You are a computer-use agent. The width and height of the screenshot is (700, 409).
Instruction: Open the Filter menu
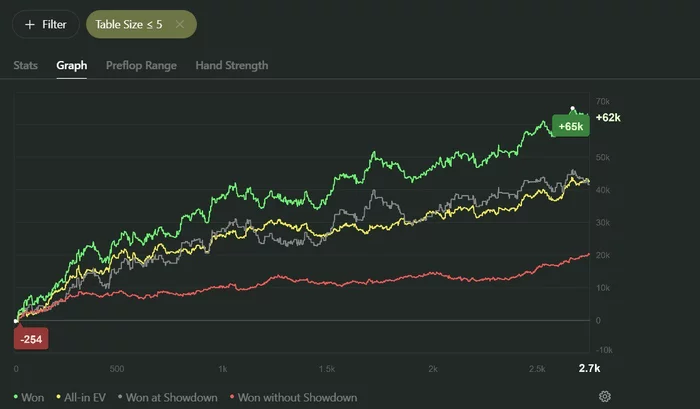pyautogui.click(x=45, y=24)
